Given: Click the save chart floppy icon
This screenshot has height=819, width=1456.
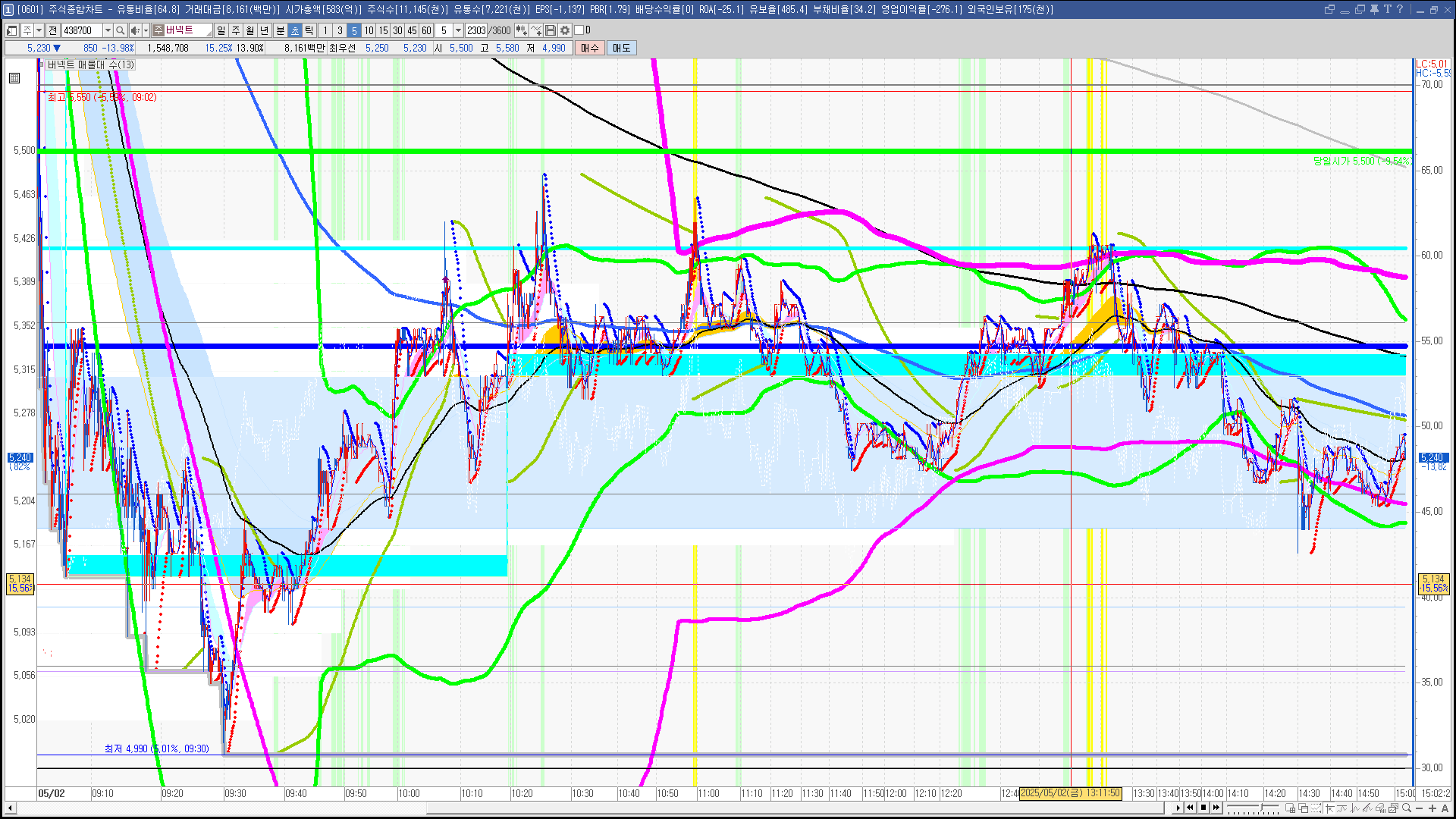Looking at the screenshot, I should [551, 30].
